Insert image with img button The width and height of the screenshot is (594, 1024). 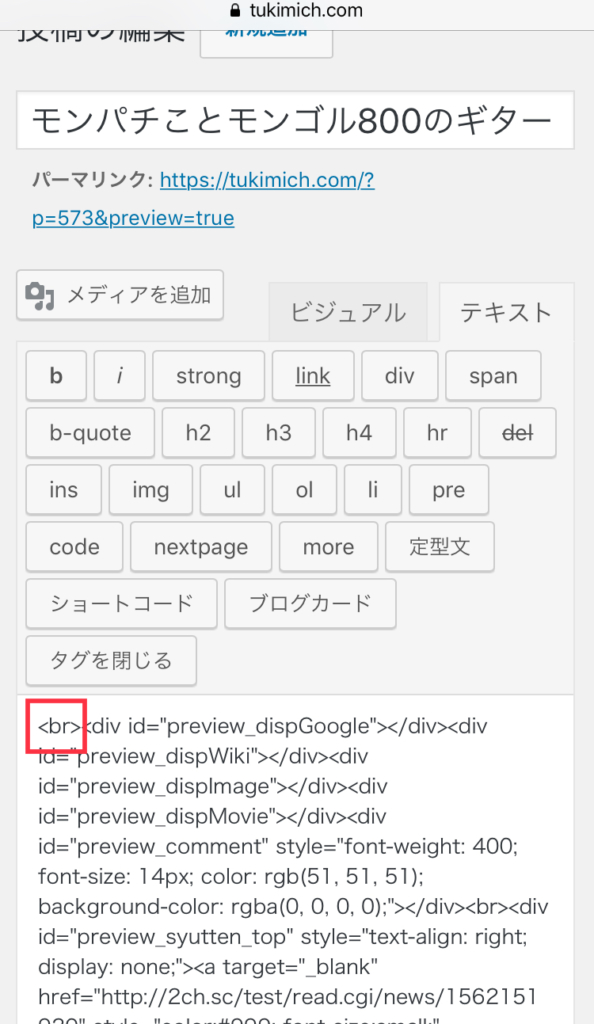click(151, 489)
